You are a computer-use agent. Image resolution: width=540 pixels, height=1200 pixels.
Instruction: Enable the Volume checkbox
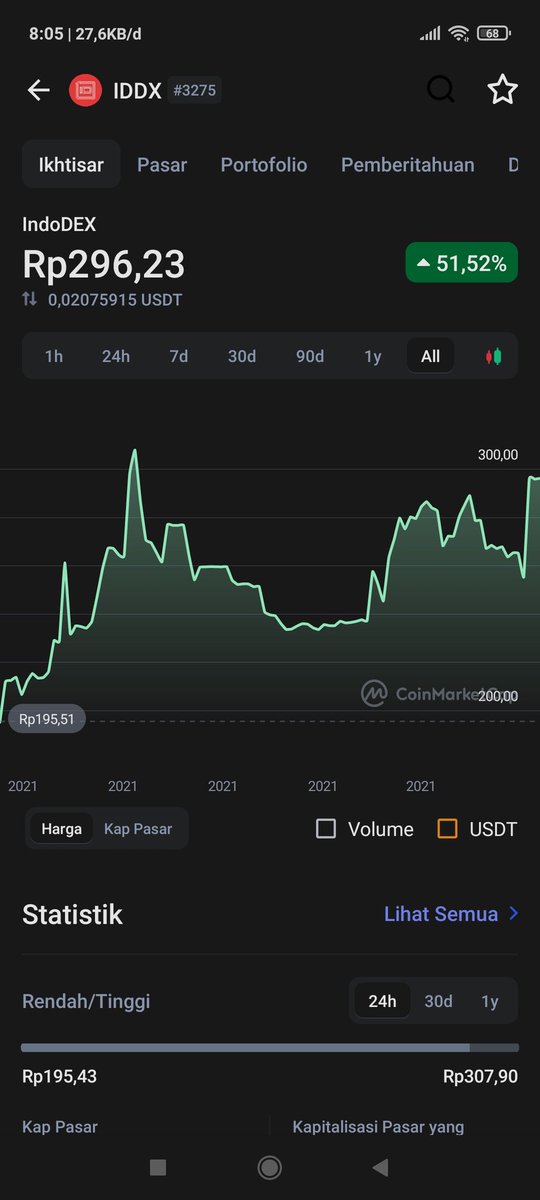pos(326,829)
